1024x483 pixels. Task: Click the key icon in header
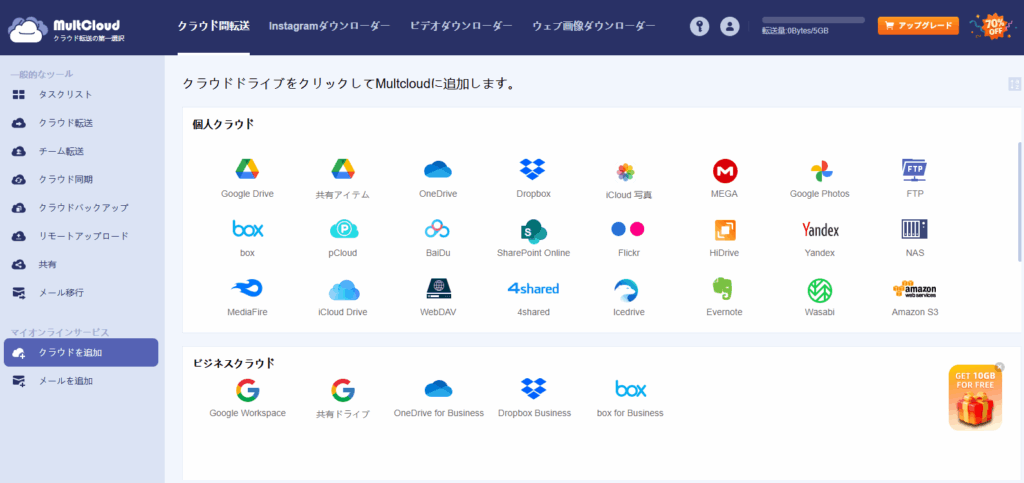pyautogui.click(x=699, y=26)
